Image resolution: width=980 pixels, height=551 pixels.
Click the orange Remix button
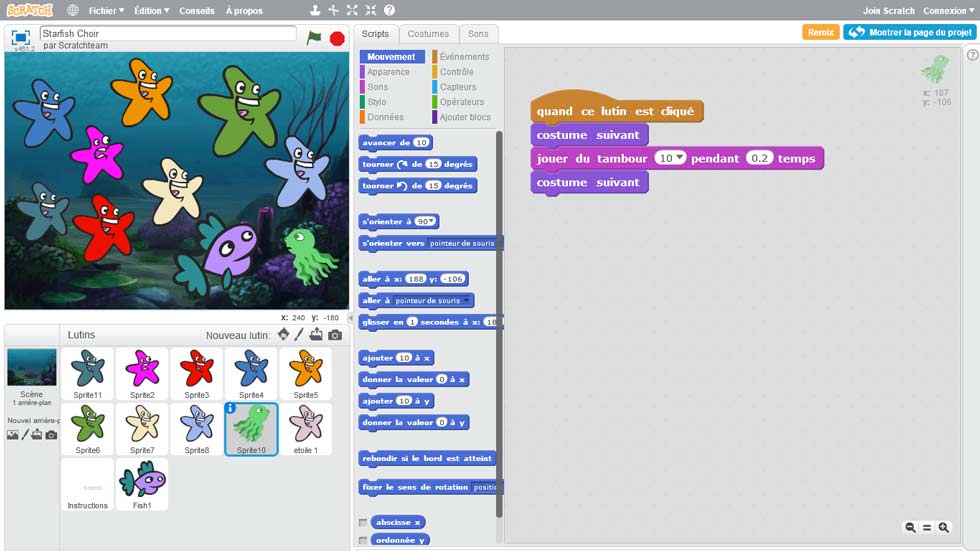coord(820,32)
